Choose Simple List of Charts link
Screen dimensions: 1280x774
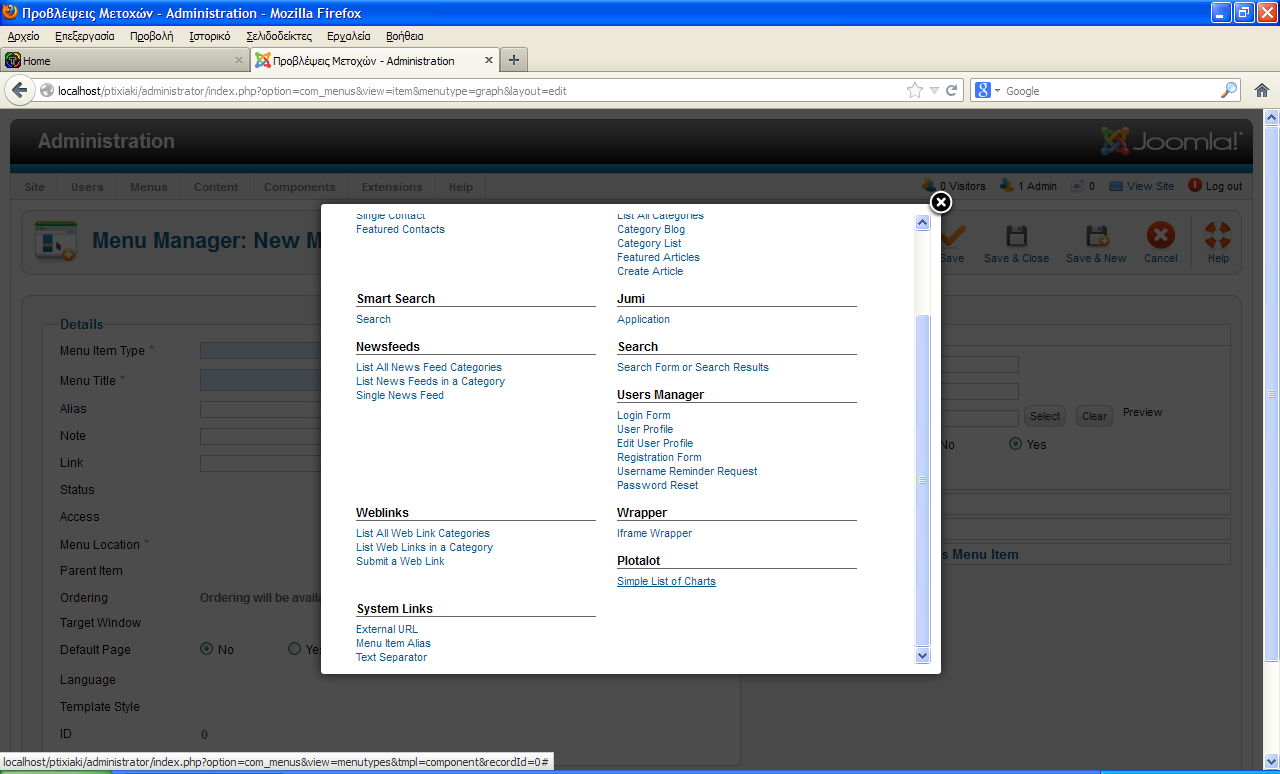click(666, 581)
